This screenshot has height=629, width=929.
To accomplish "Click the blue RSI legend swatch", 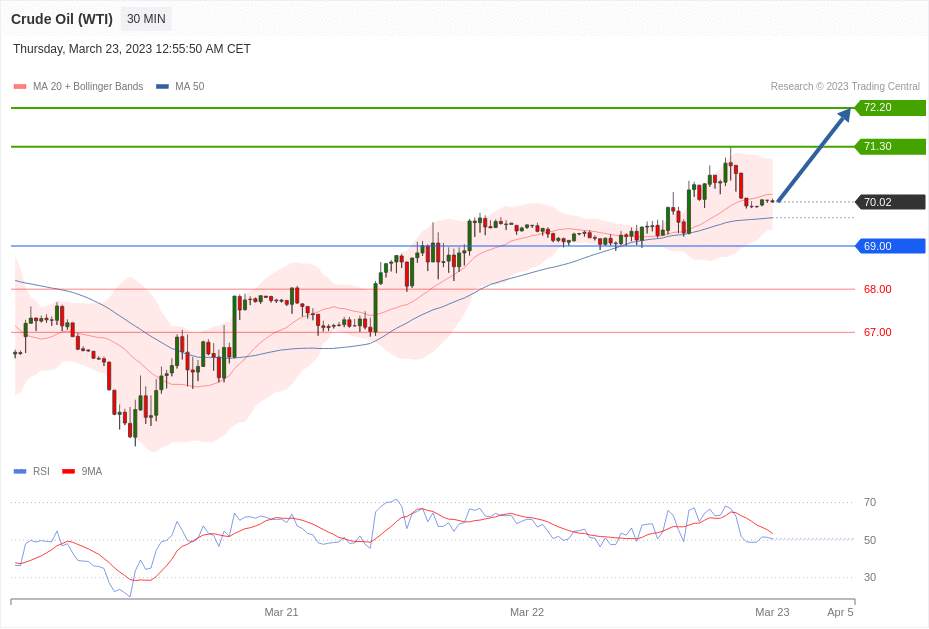I will (20, 471).
